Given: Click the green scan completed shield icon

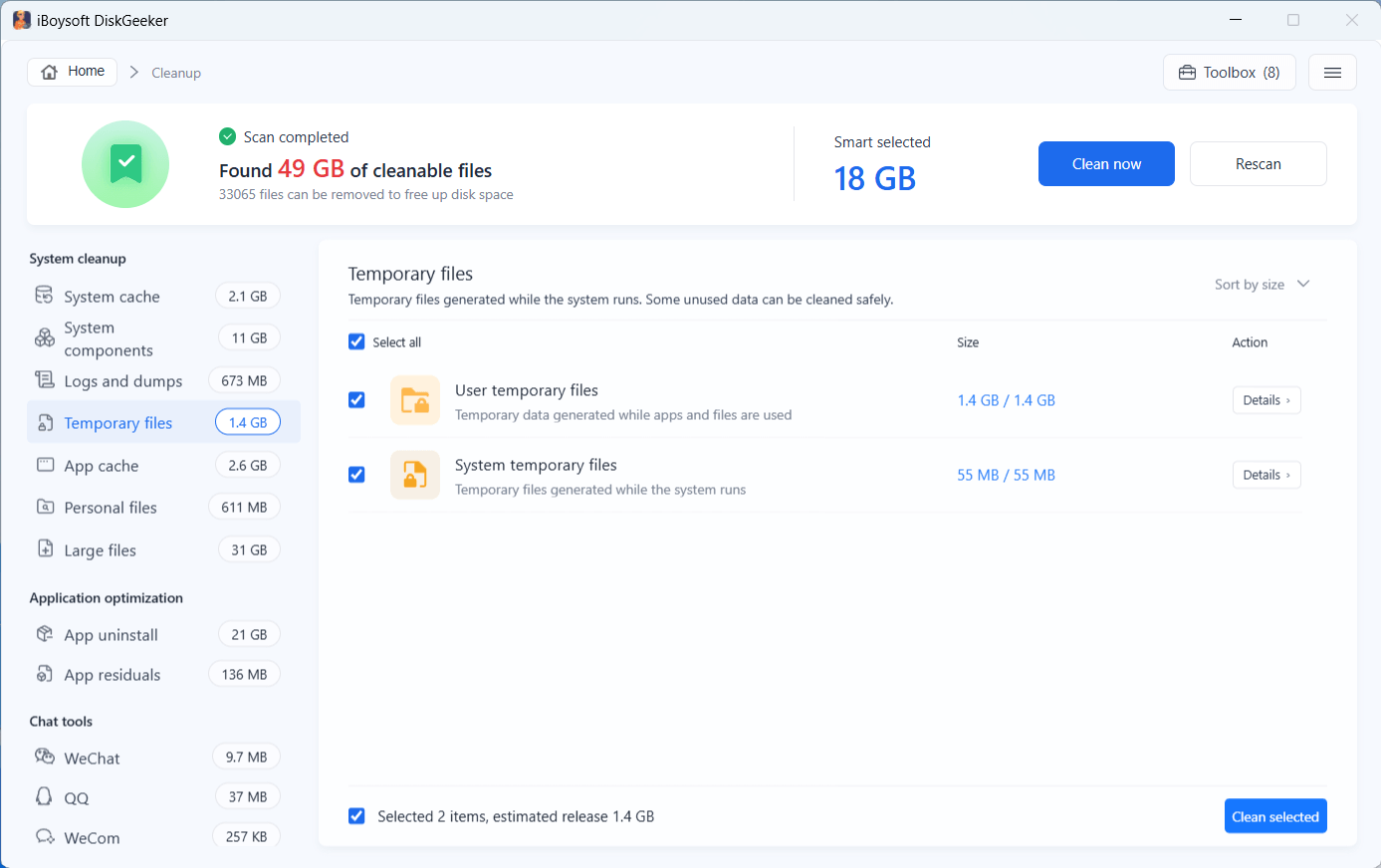Looking at the screenshot, I should coord(125,164).
